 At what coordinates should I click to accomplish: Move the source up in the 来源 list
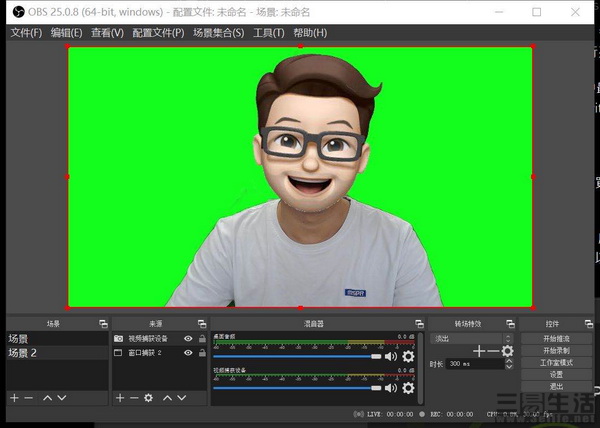tap(167, 398)
